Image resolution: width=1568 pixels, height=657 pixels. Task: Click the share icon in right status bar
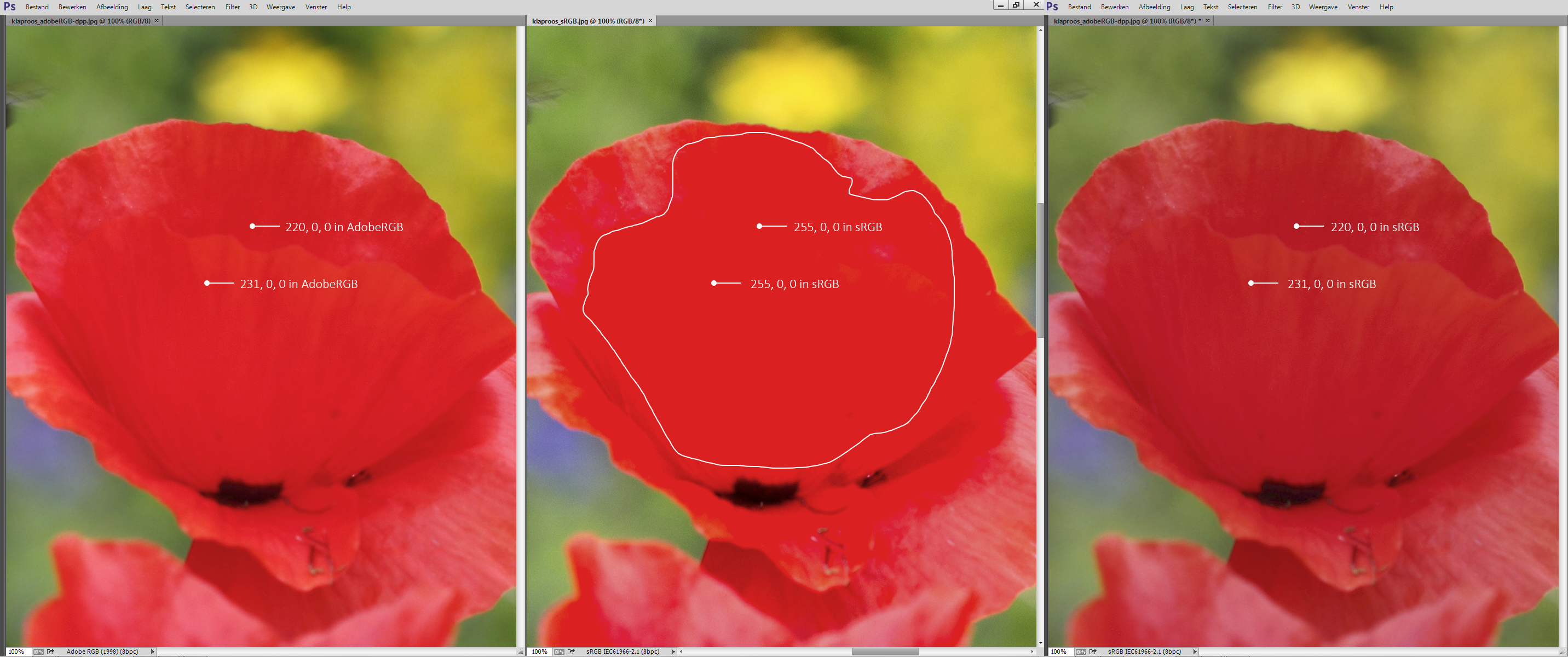[x=1093, y=652]
